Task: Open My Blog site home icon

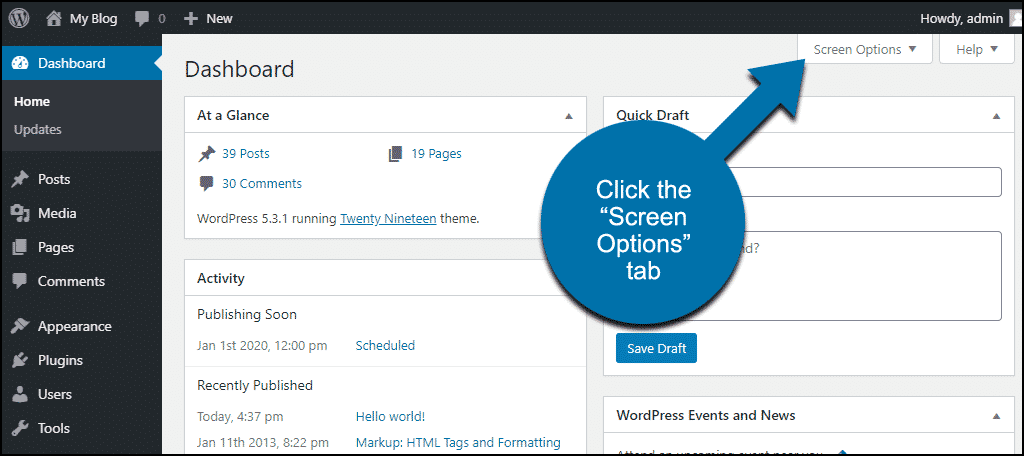Action: click(x=53, y=18)
